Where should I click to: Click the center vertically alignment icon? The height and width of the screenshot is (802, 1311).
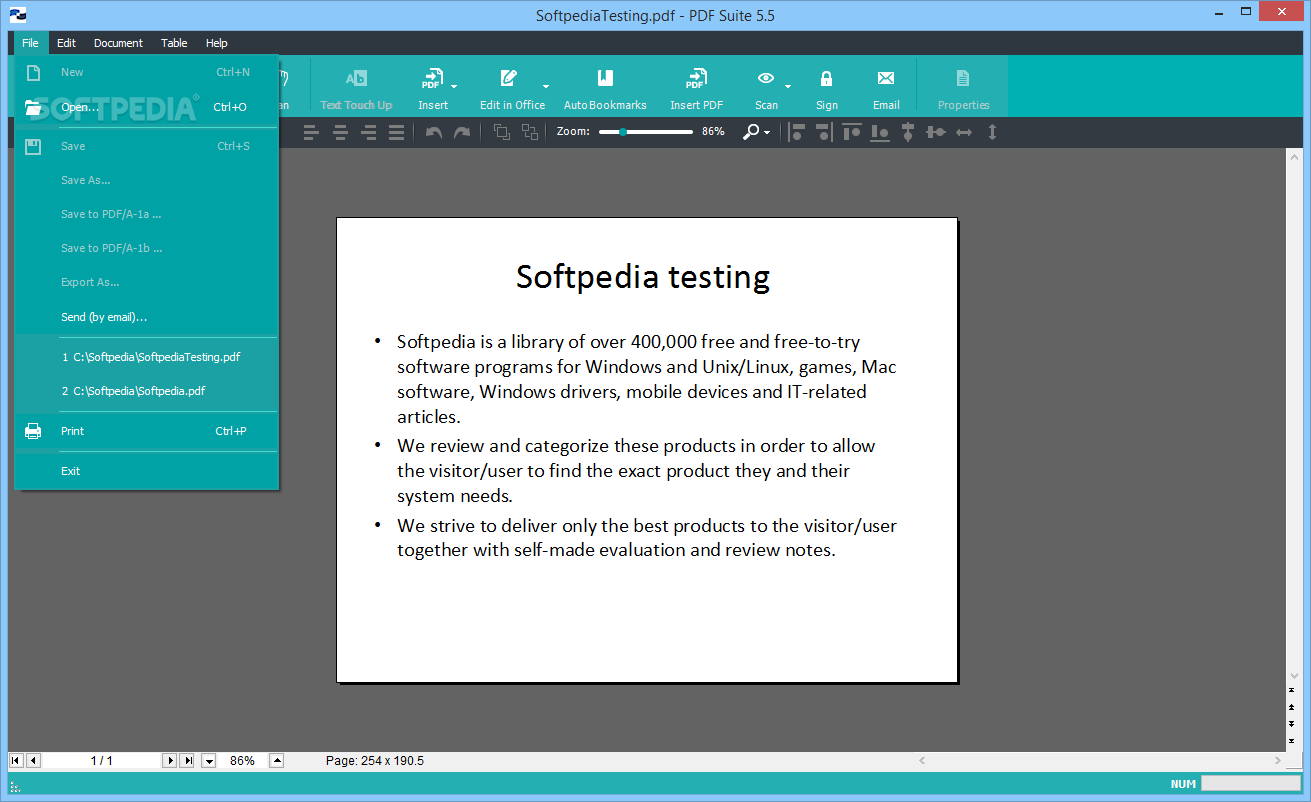tap(908, 132)
